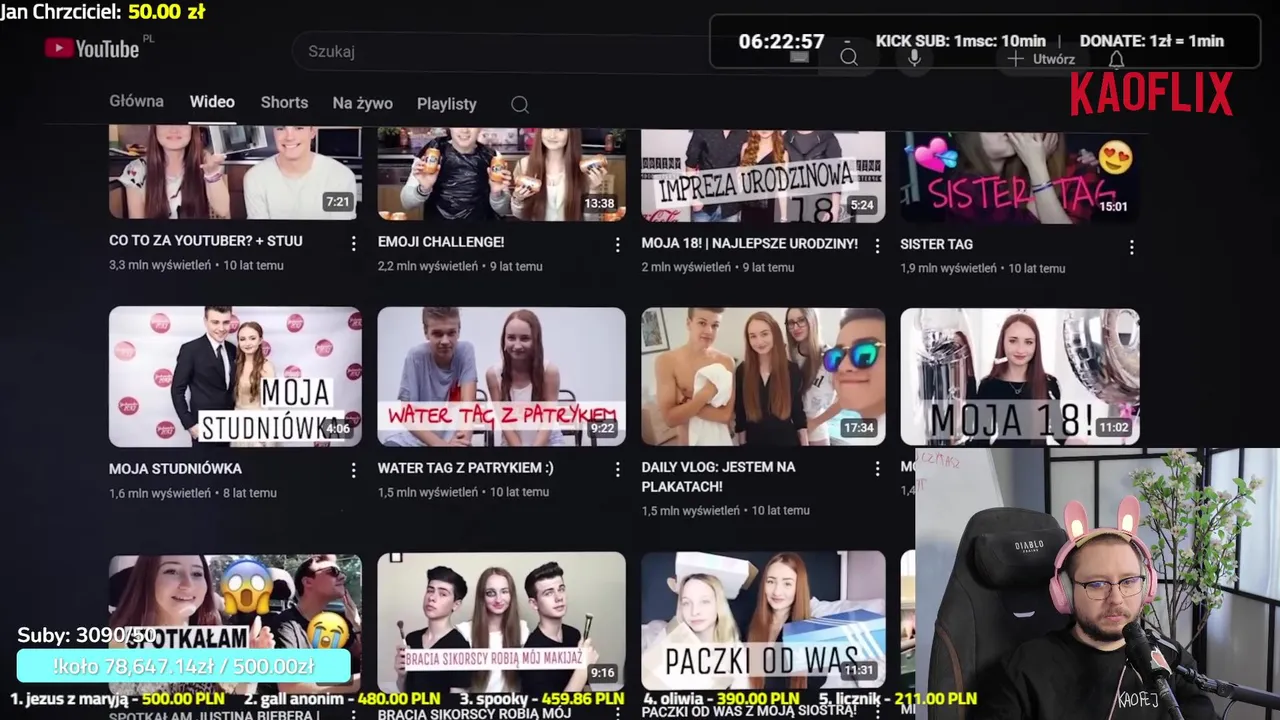
Task: Open the WATER TAG Z PATRYKIEM thumbnail
Action: [501, 377]
